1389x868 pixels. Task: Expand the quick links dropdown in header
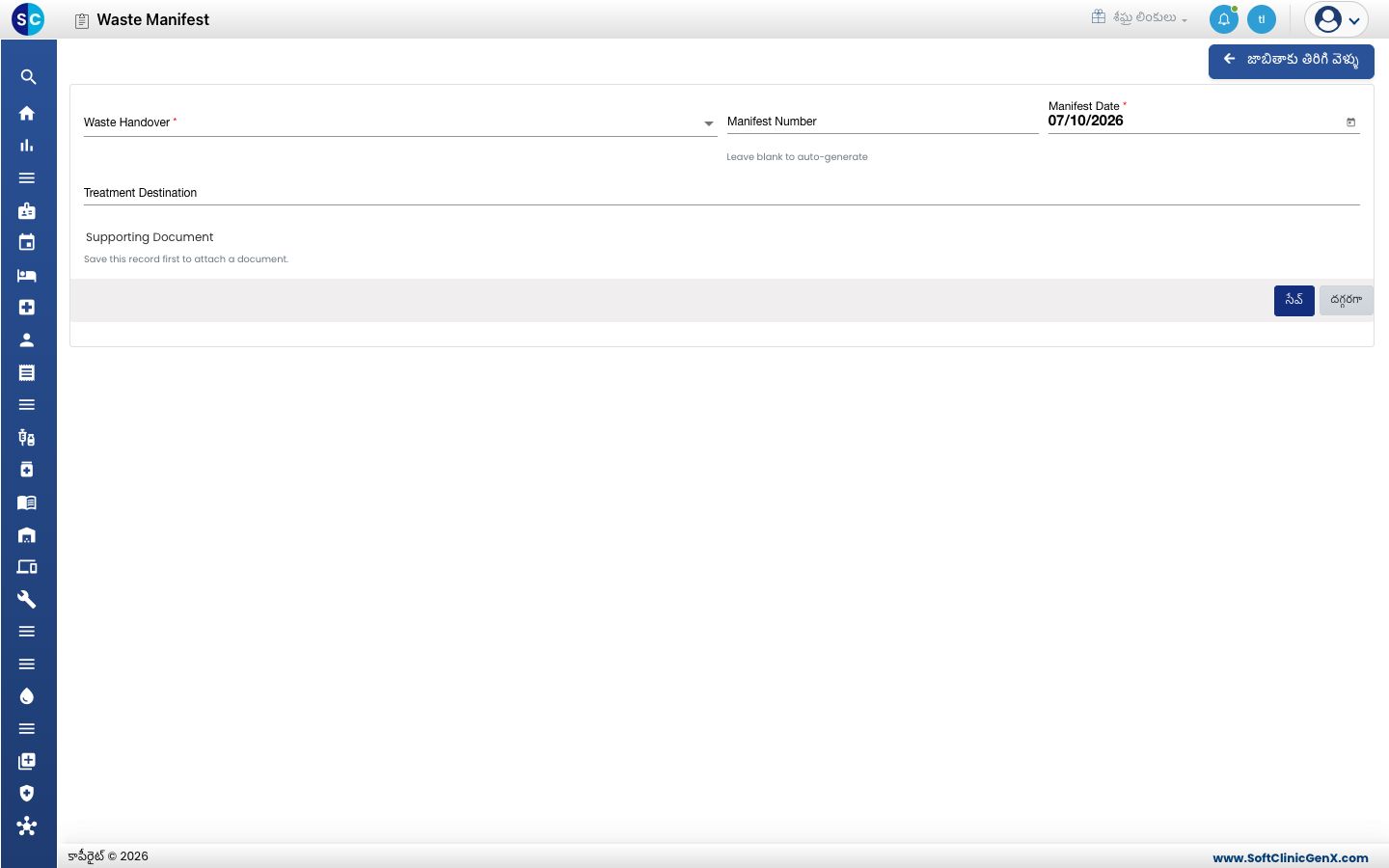click(1139, 17)
